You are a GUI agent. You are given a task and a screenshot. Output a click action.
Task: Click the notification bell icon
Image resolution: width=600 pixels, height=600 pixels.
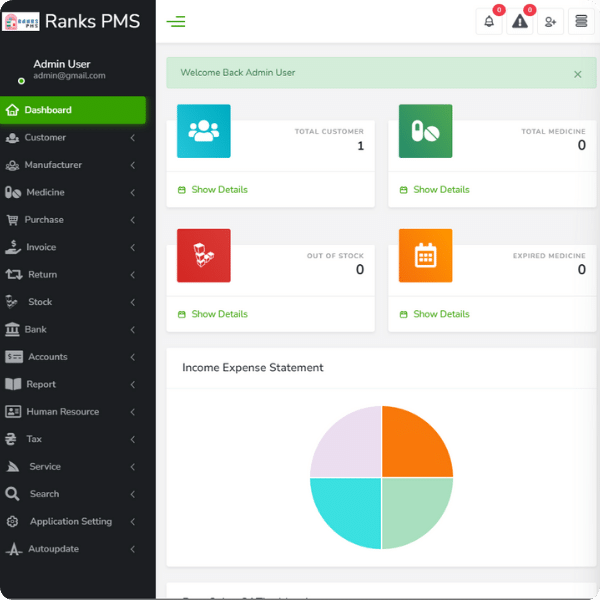[x=489, y=22]
